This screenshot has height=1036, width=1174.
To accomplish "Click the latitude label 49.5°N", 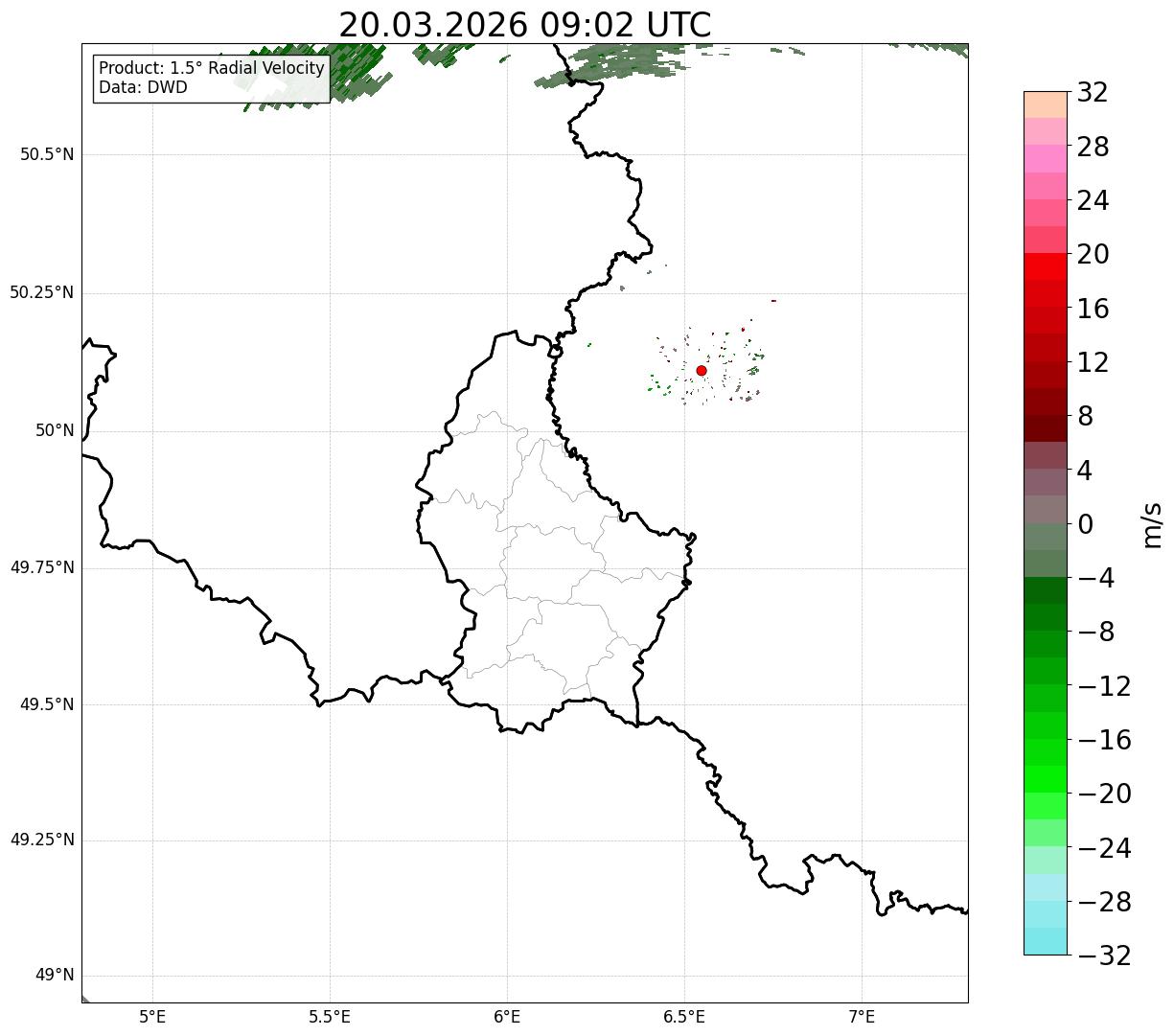I will point(47,704).
